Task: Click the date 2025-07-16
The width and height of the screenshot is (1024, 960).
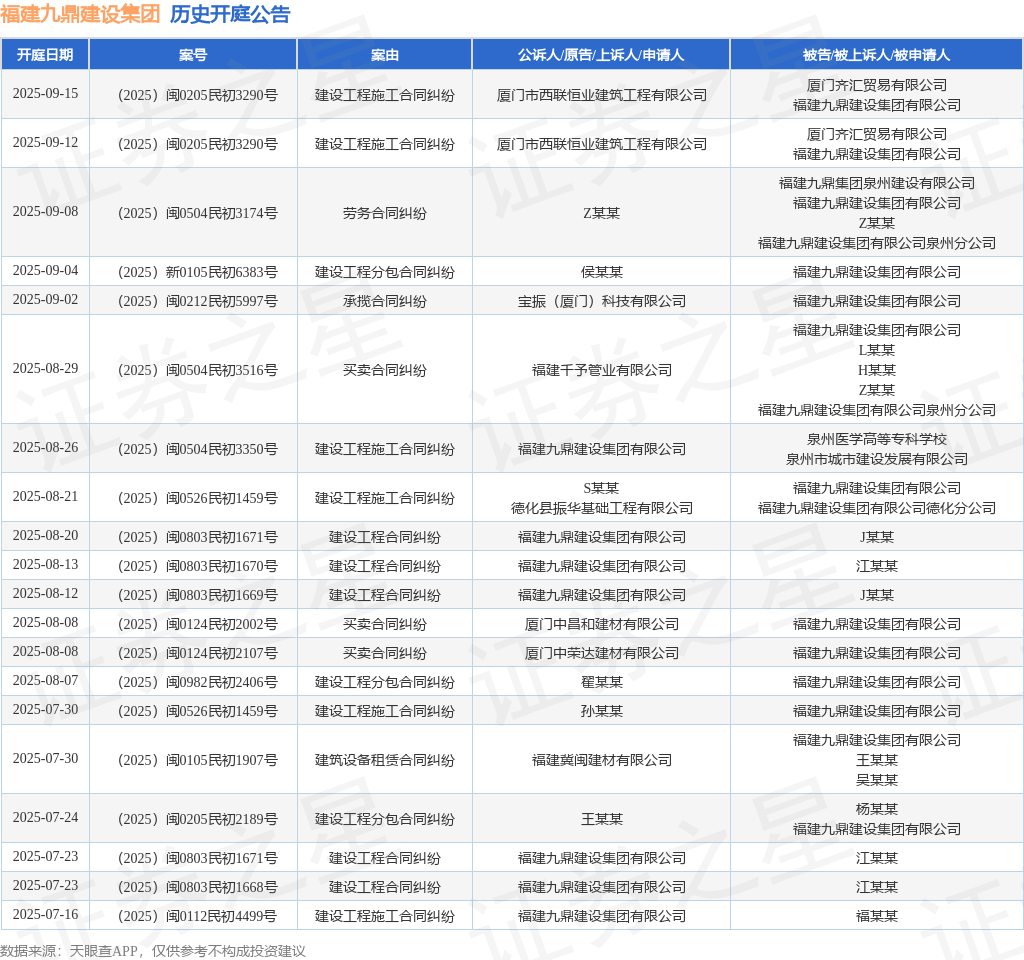Action: click(45, 914)
